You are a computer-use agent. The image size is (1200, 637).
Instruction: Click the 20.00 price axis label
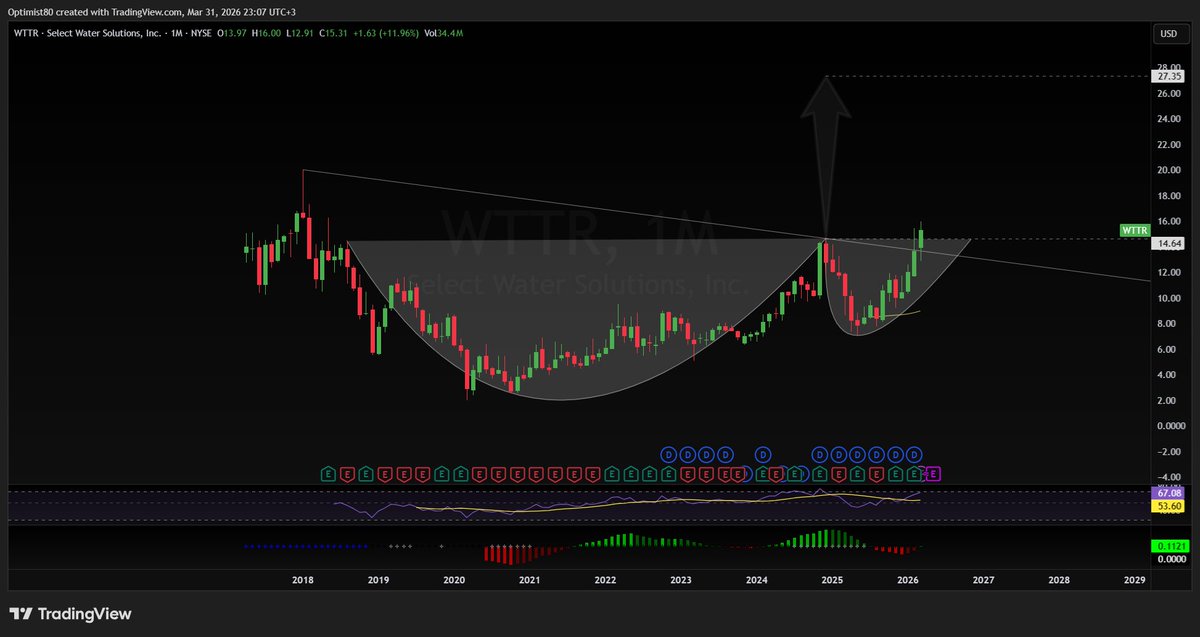[x=1170, y=170]
